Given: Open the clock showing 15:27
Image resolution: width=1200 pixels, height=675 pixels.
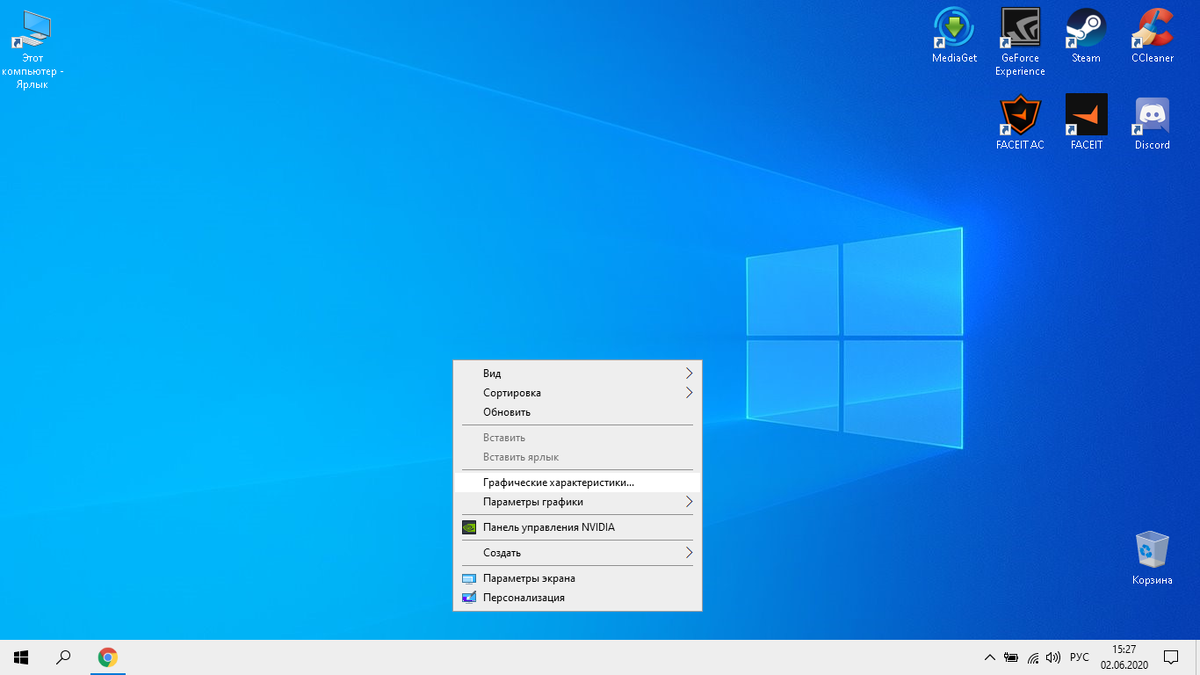Looking at the screenshot, I should (1124, 657).
